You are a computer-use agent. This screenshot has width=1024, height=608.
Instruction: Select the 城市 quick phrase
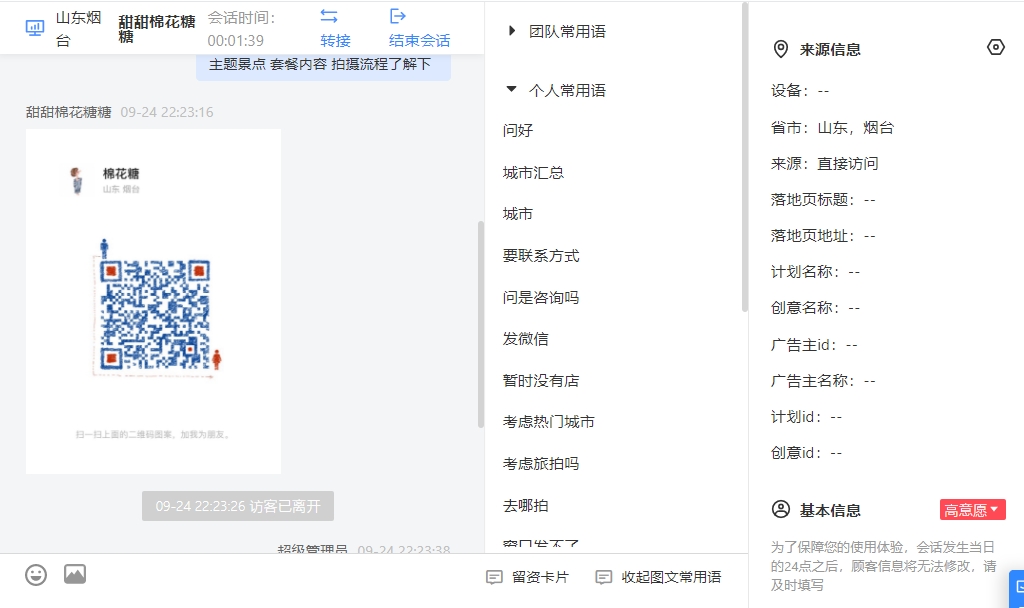tap(518, 214)
